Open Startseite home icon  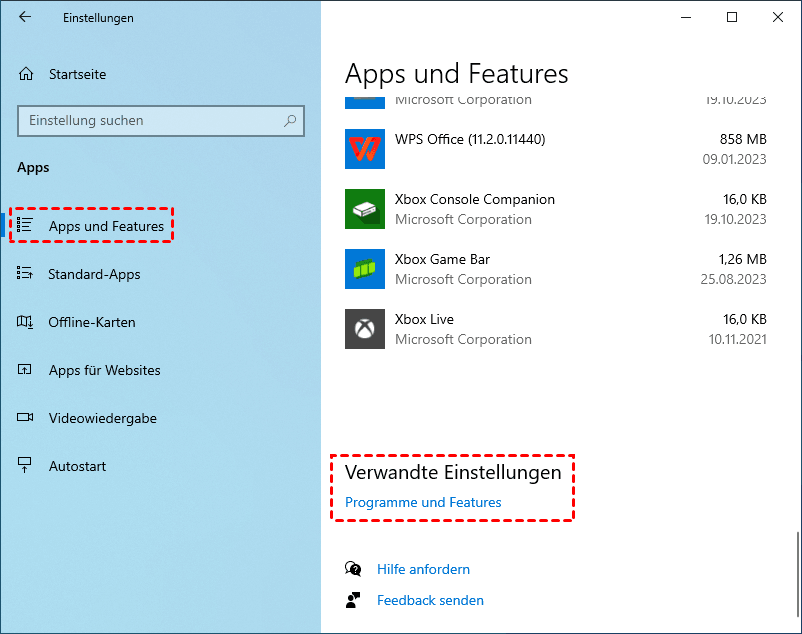[27, 74]
